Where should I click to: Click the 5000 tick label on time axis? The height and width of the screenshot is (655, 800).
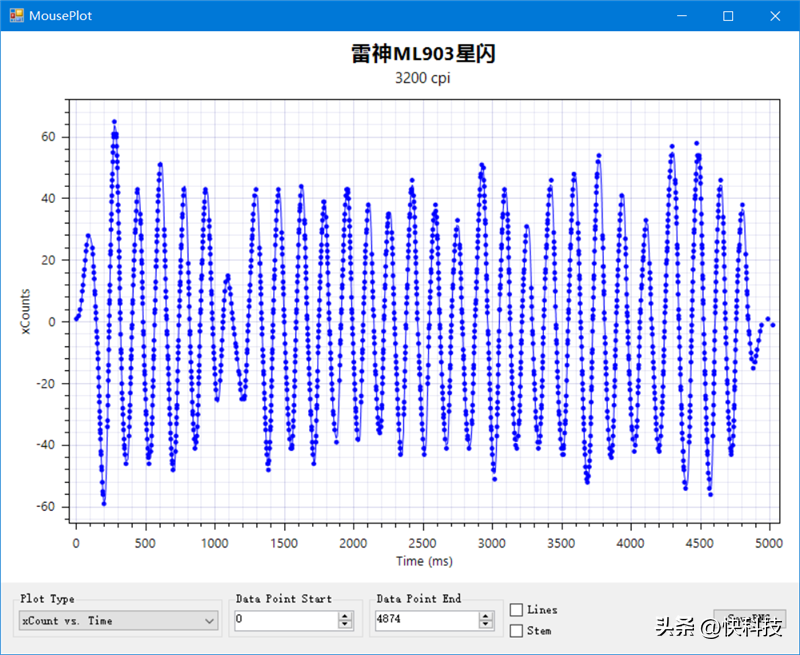pyautogui.click(x=769, y=543)
